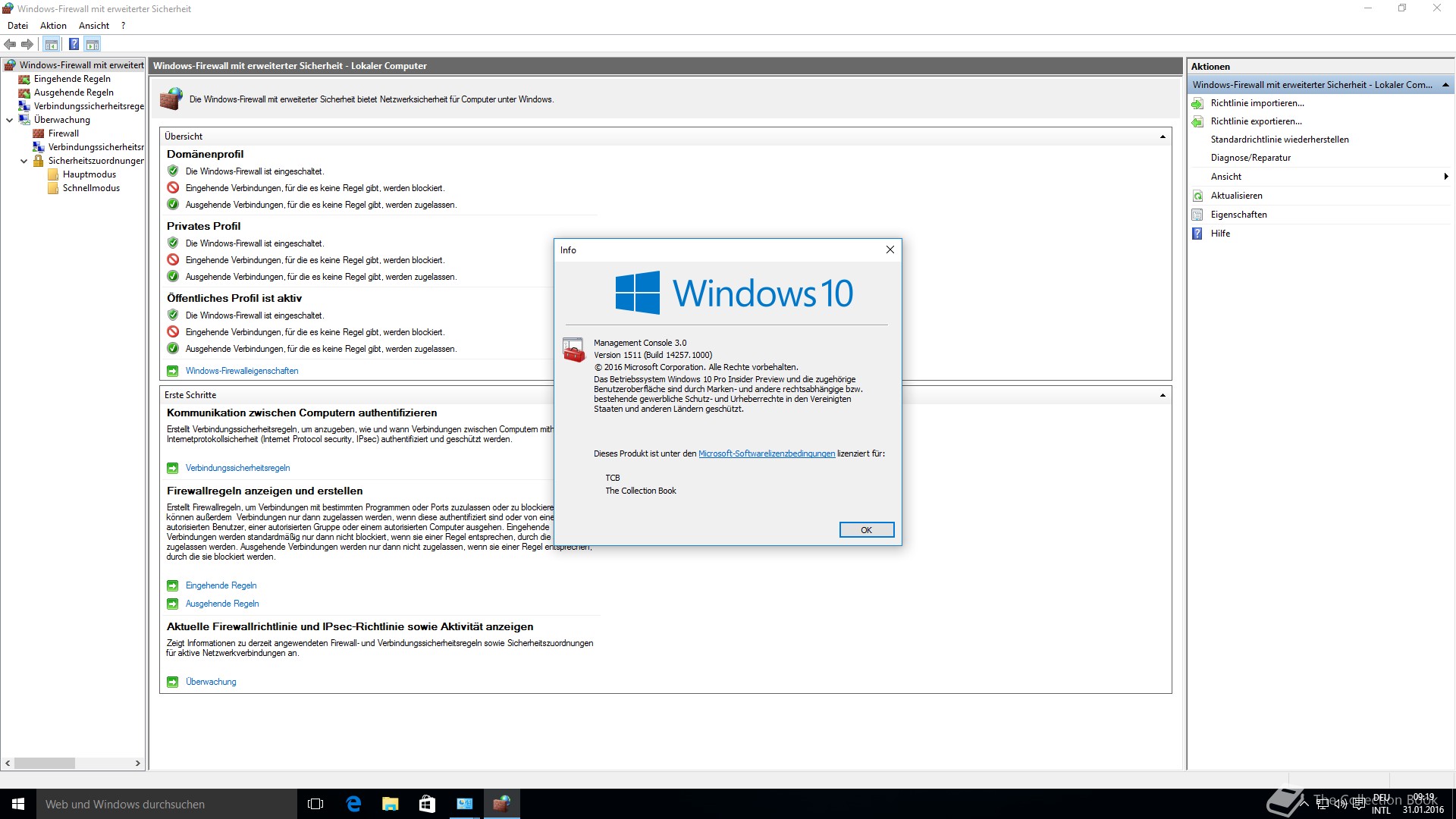Click the Windows Start button
This screenshot has height=819, width=1456.
(18, 804)
